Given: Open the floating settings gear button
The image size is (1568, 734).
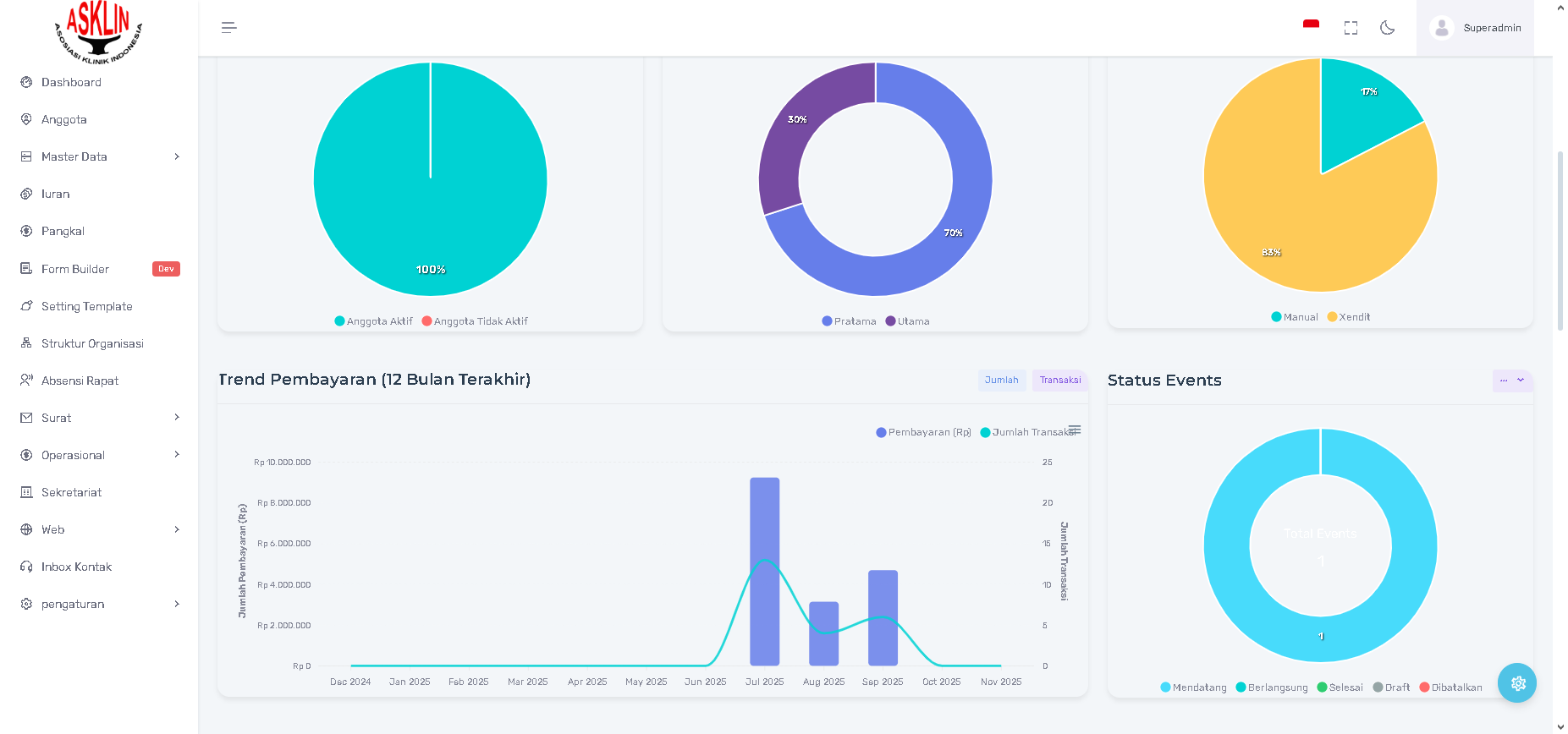Looking at the screenshot, I should pos(1516,683).
